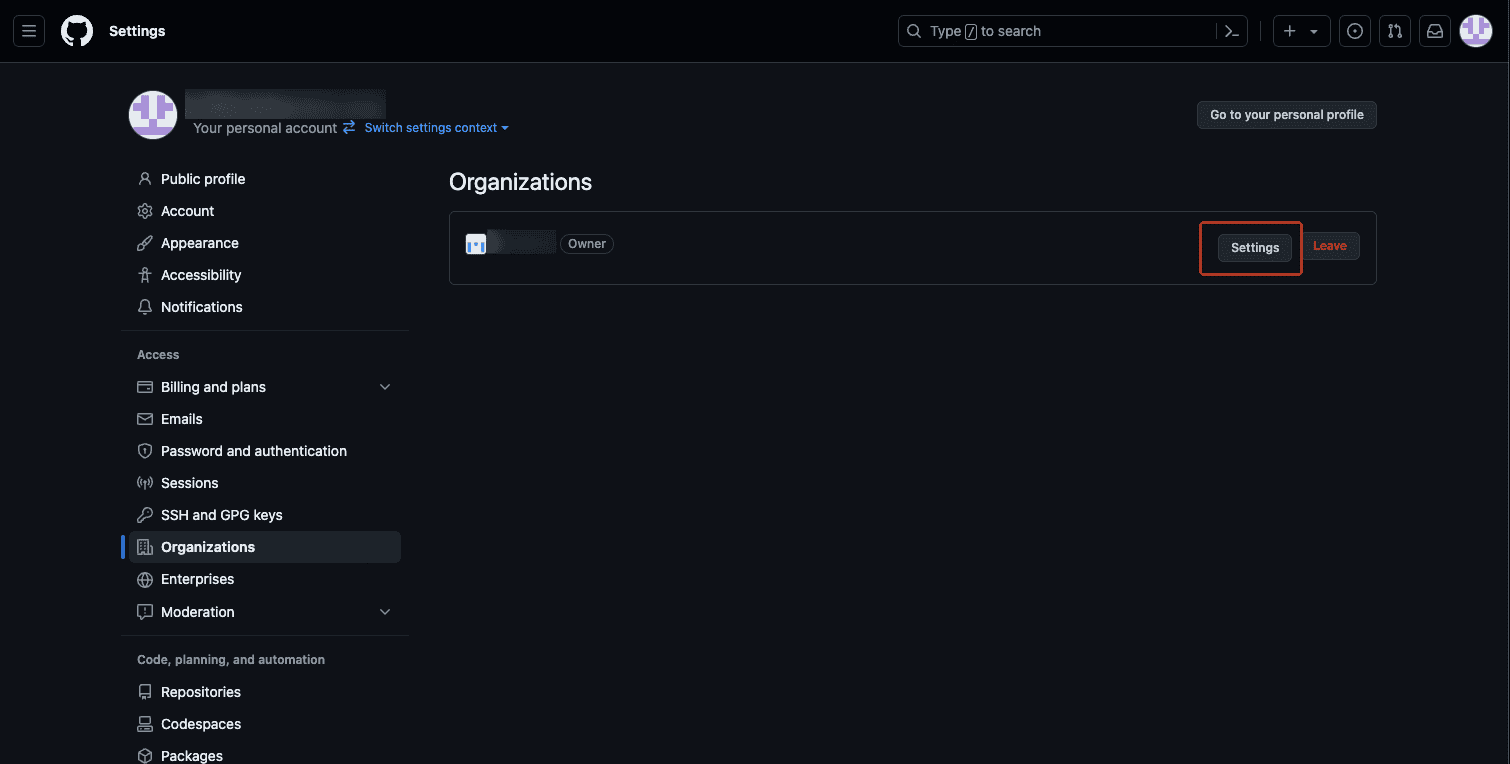Expand Billing and plans chevron
The height and width of the screenshot is (764, 1510).
385,387
